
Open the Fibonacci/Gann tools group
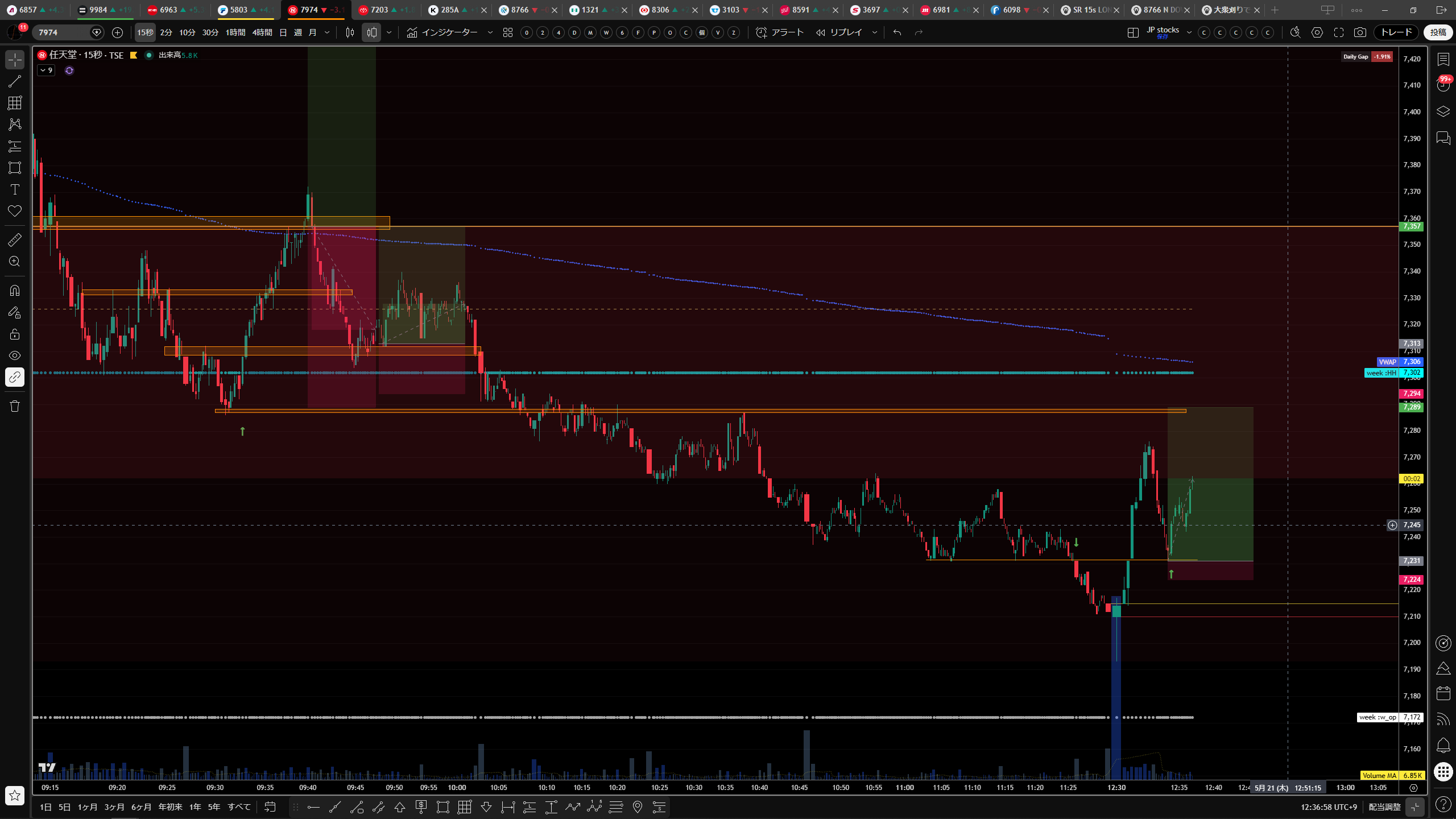(x=15, y=103)
